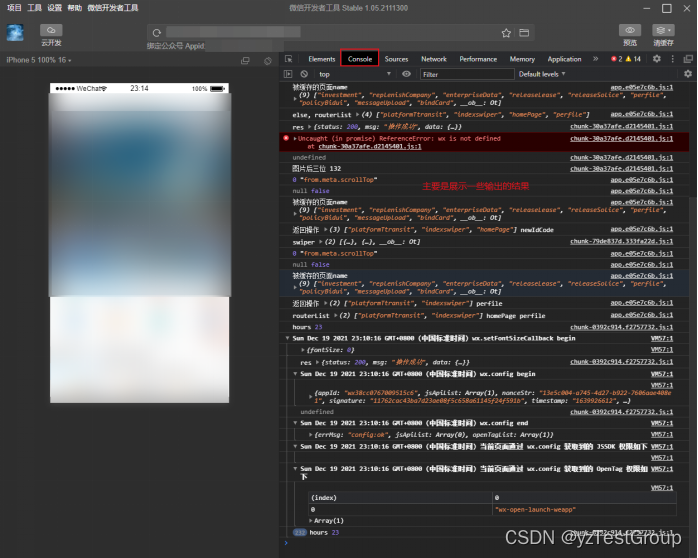Maximize the WeChat DevTools window

(666, 8)
